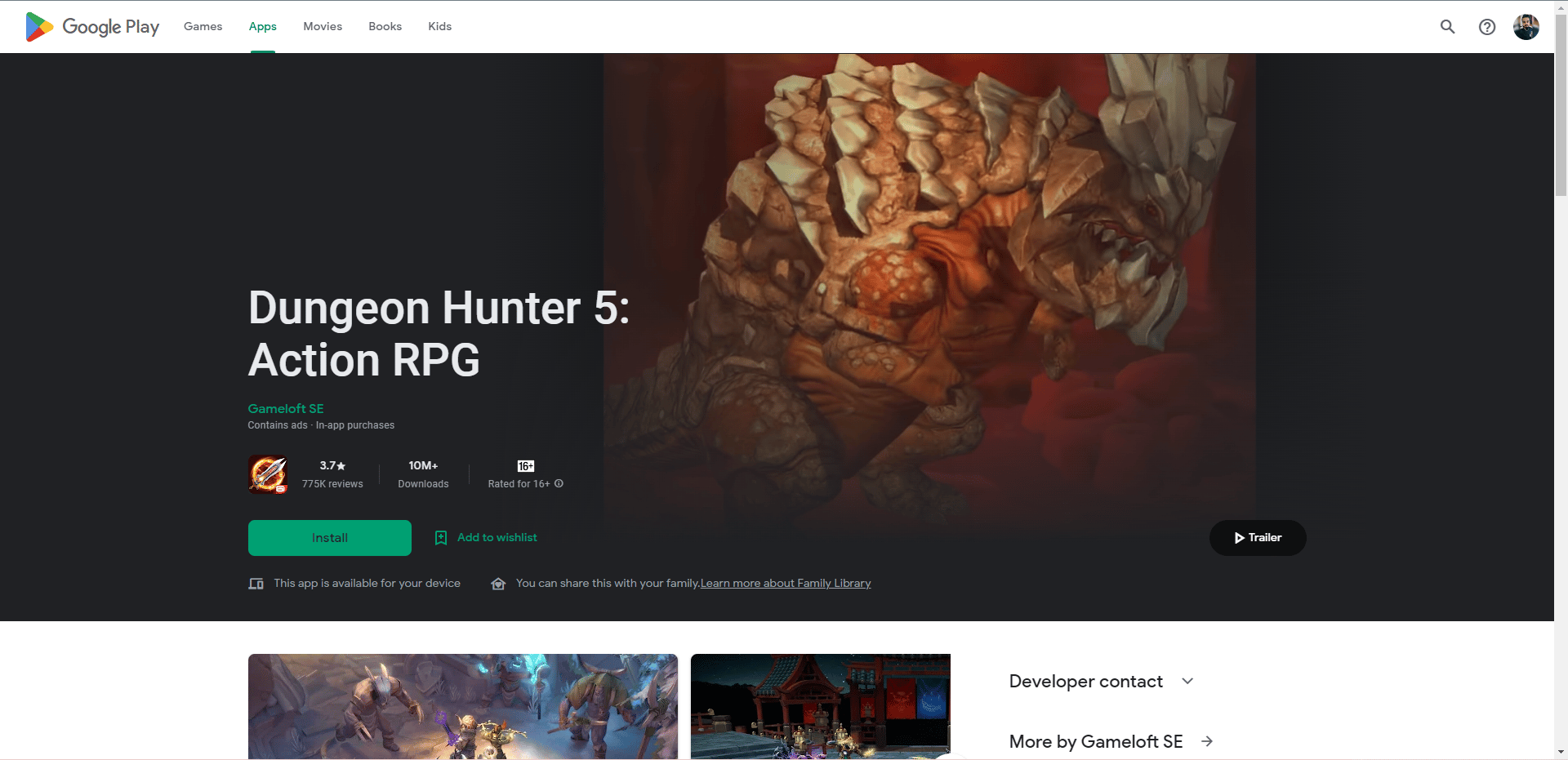Click "This app is available for your device"

pos(367,583)
